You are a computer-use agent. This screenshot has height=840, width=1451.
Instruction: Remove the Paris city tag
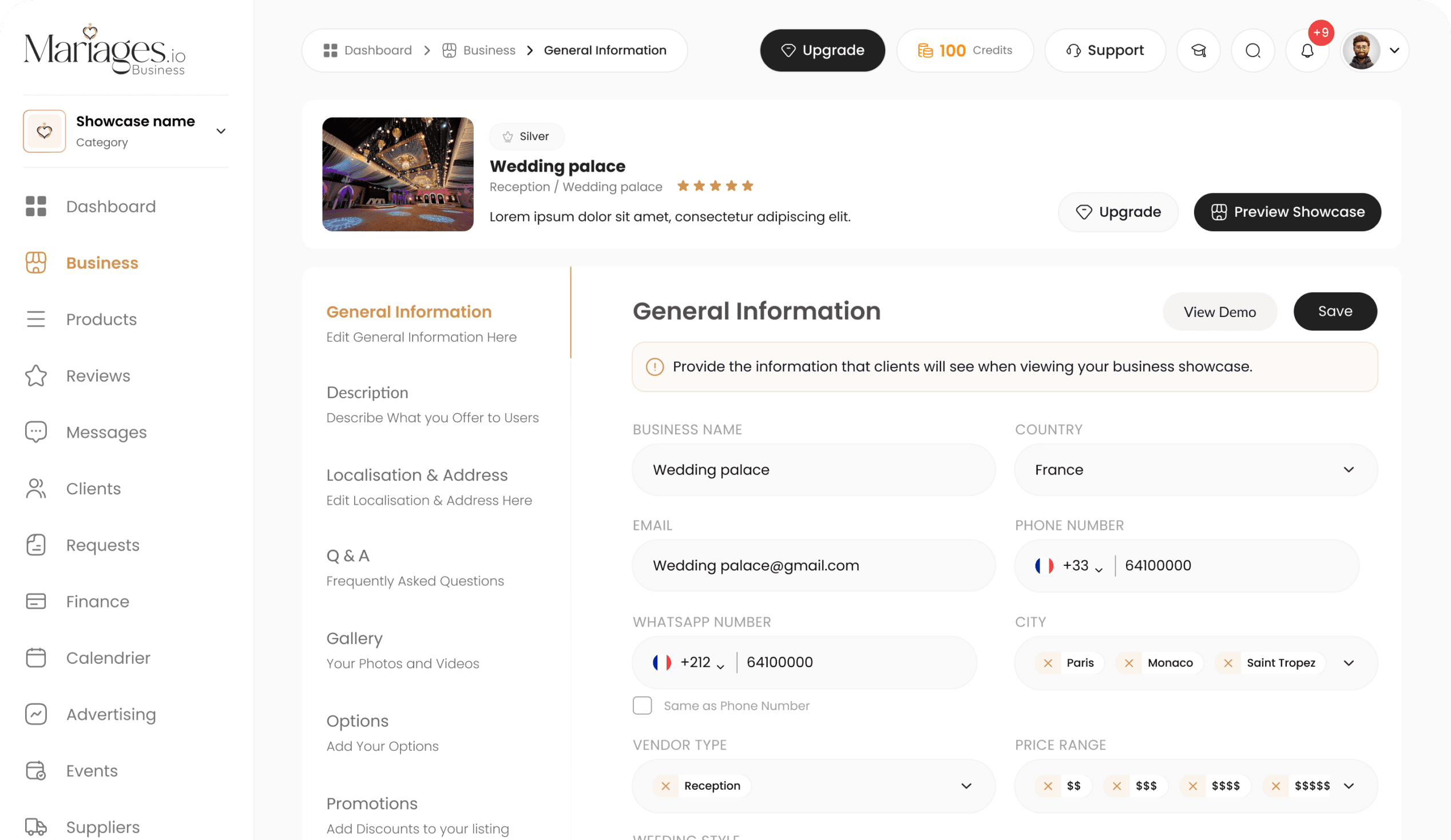click(1048, 663)
